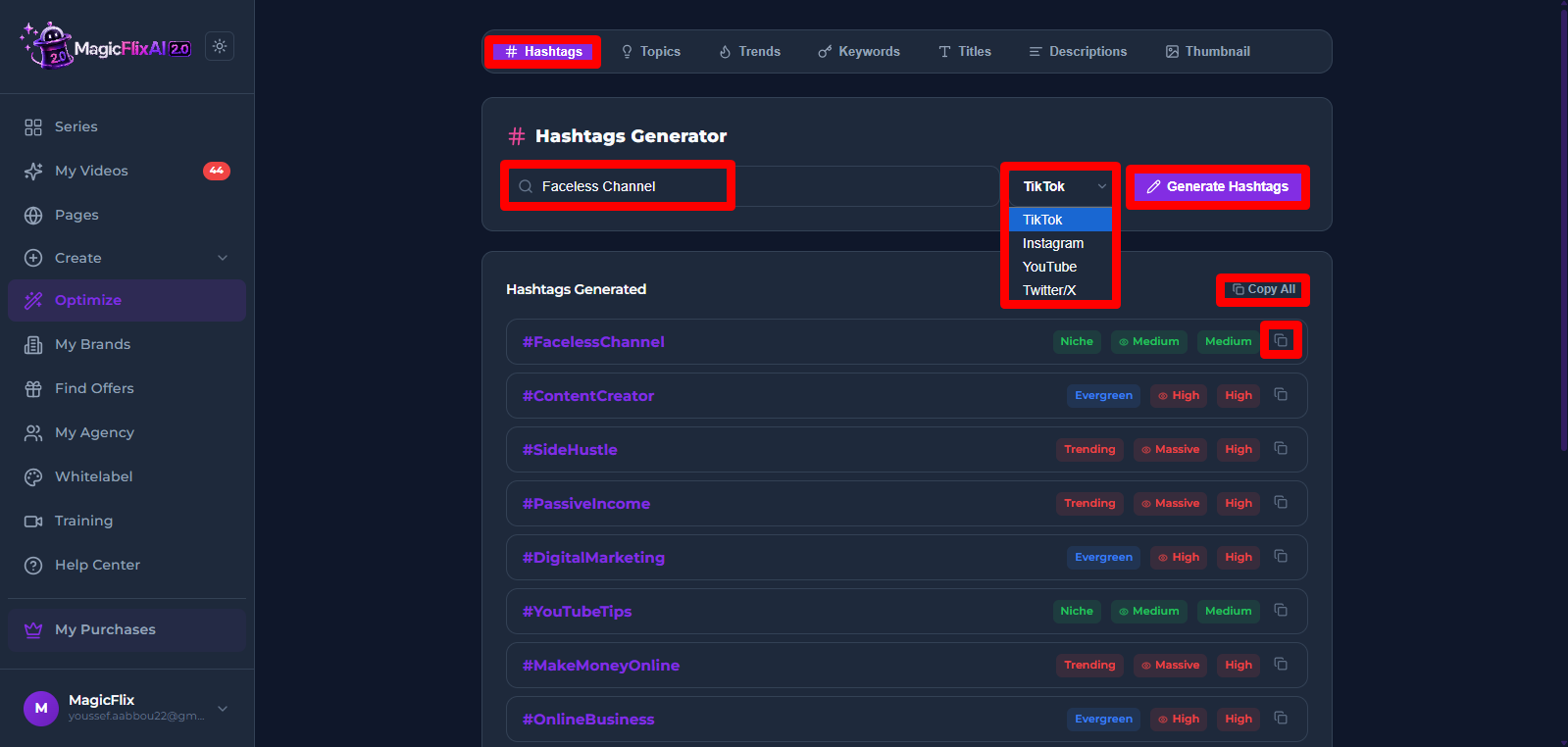Choose Instagram from the platform list
This screenshot has height=747, width=1568.
(x=1061, y=243)
